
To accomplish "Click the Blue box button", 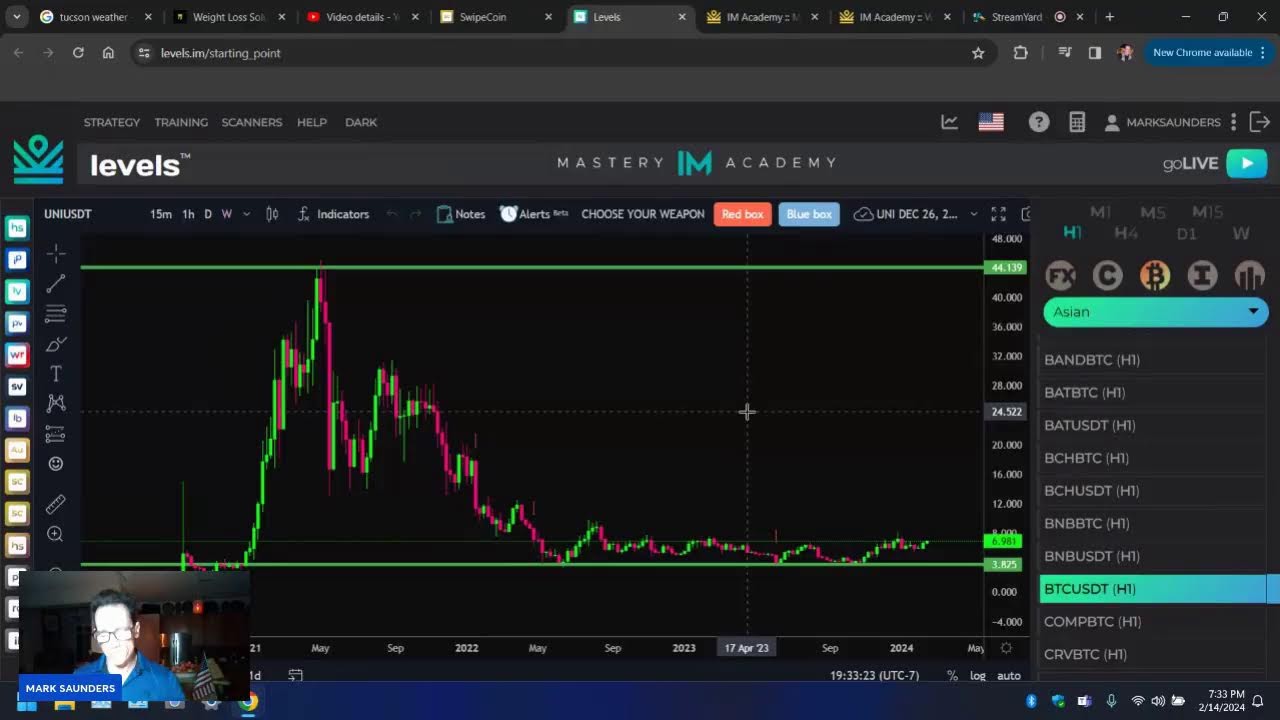I will (x=809, y=214).
